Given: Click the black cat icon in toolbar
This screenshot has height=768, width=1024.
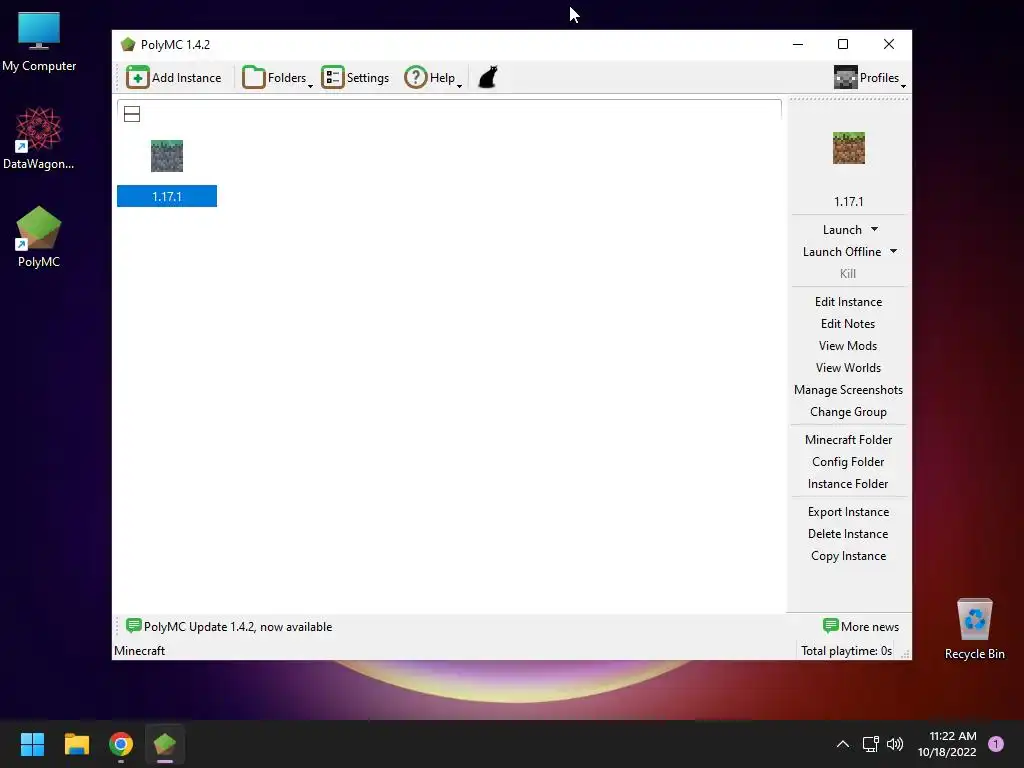Looking at the screenshot, I should 488,77.
